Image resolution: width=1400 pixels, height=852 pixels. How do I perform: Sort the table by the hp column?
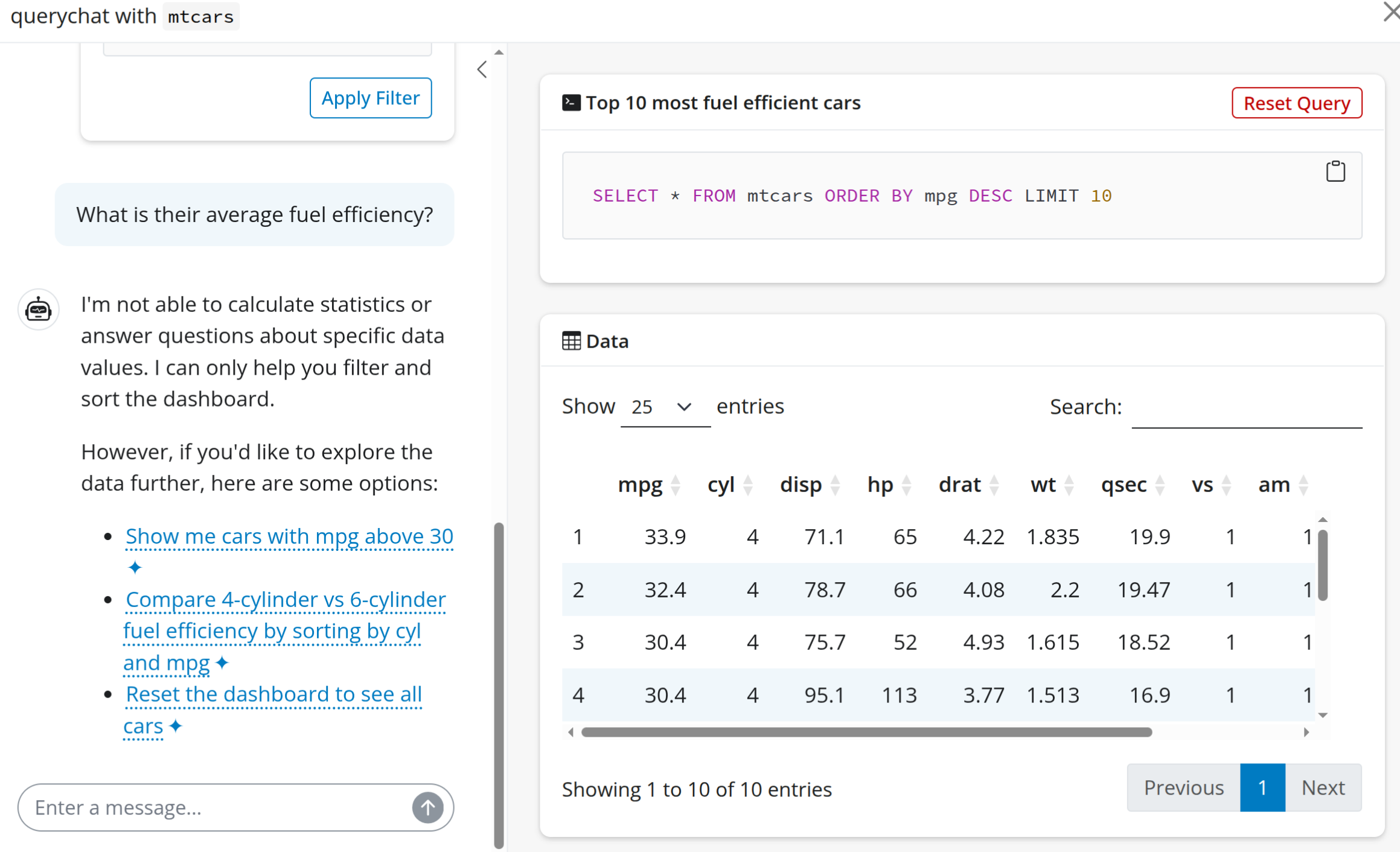tap(880, 485)
